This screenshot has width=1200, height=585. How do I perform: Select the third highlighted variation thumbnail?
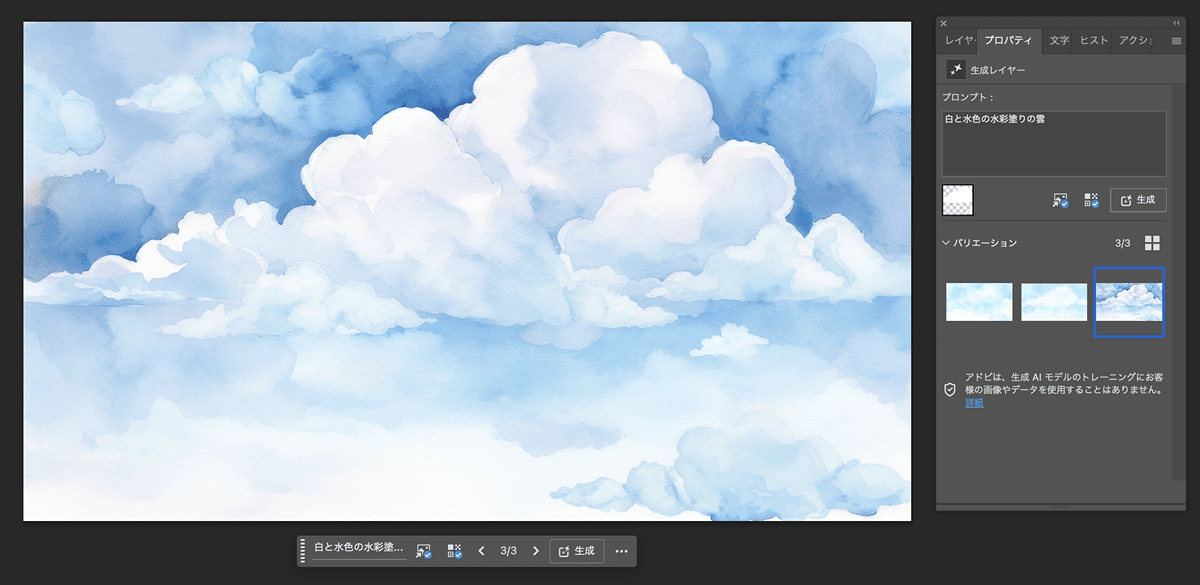coord(1129,302)
